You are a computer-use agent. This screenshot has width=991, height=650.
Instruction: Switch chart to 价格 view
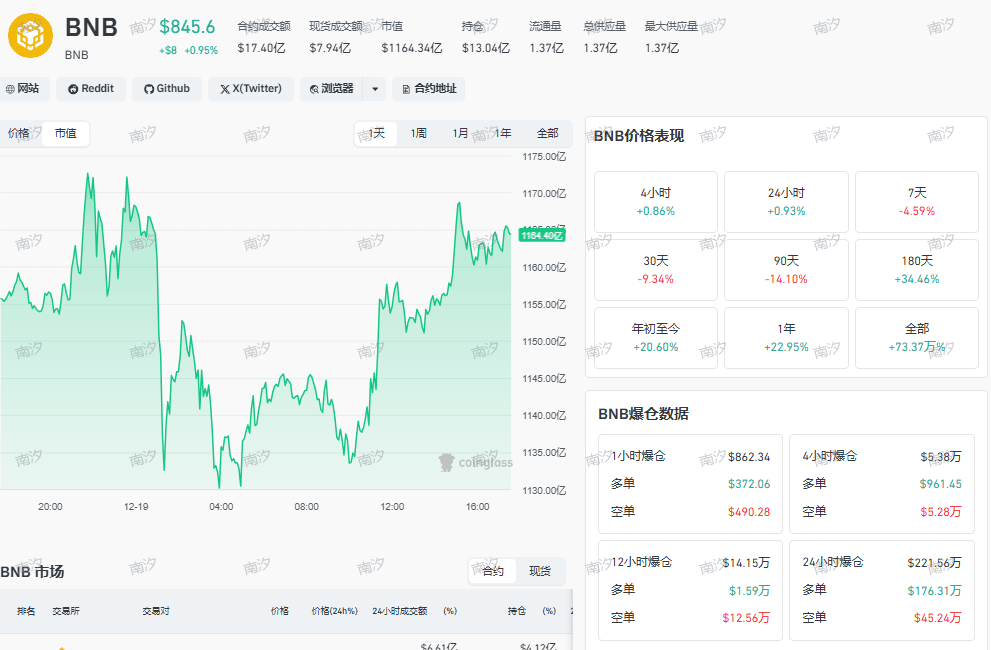(x=19, y=133)
